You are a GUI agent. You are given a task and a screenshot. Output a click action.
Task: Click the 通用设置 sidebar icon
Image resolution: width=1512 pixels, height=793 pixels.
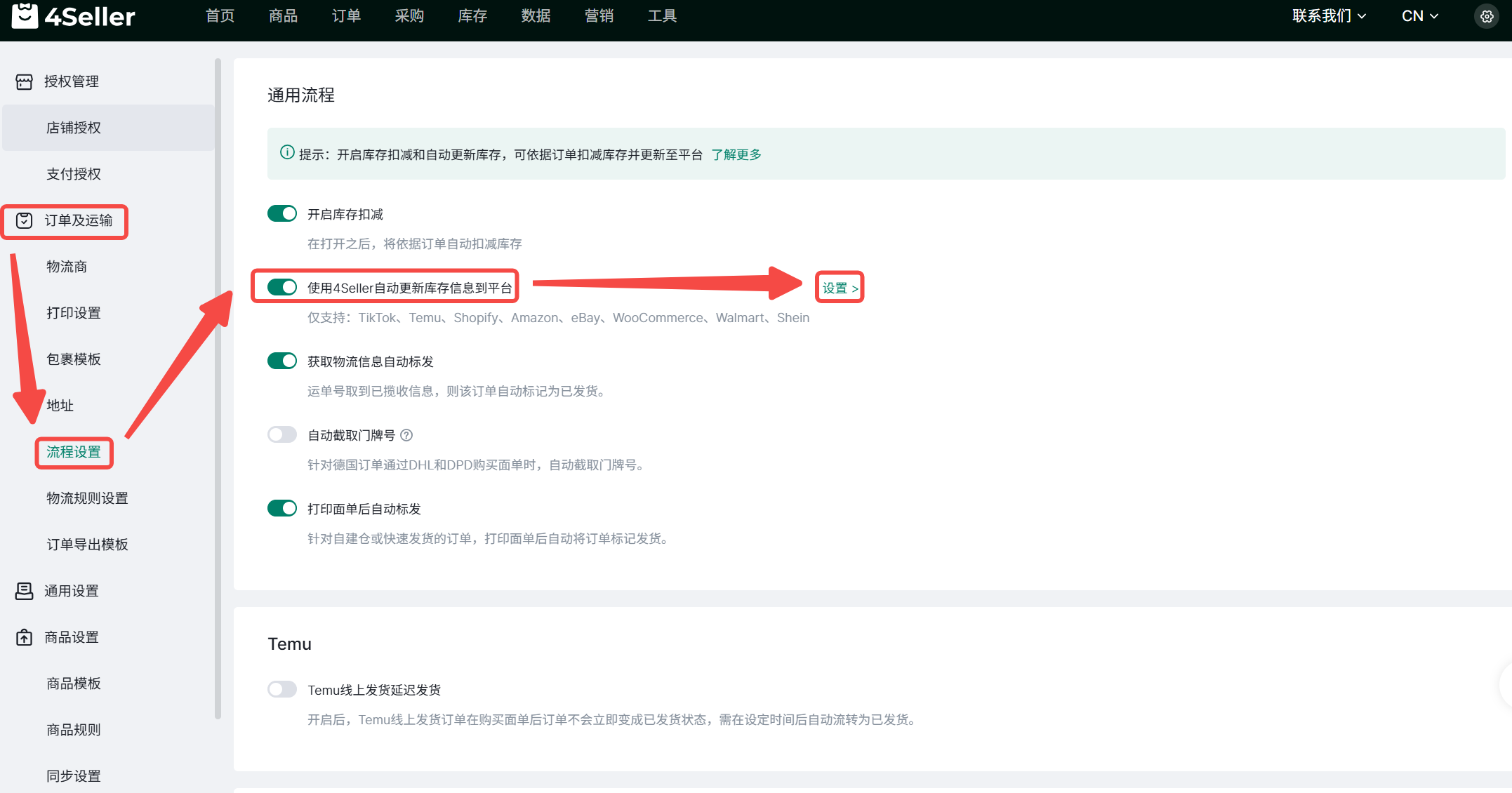click(x=25, y=591)
